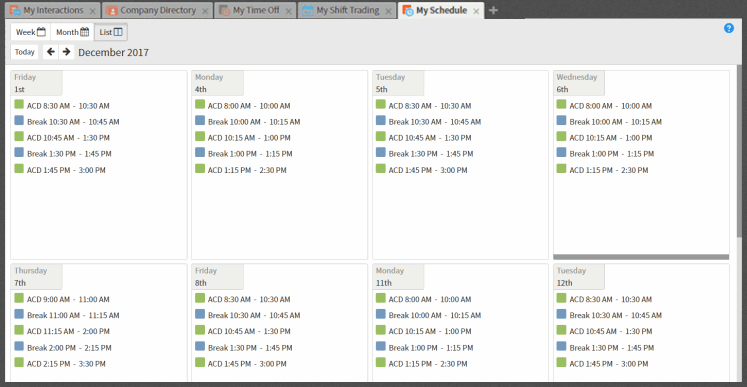The height and width of the screenshot is (387, 747).
Task: Click Wednesday 6th card's horizontal gray bar
Action: coord(641,257)
